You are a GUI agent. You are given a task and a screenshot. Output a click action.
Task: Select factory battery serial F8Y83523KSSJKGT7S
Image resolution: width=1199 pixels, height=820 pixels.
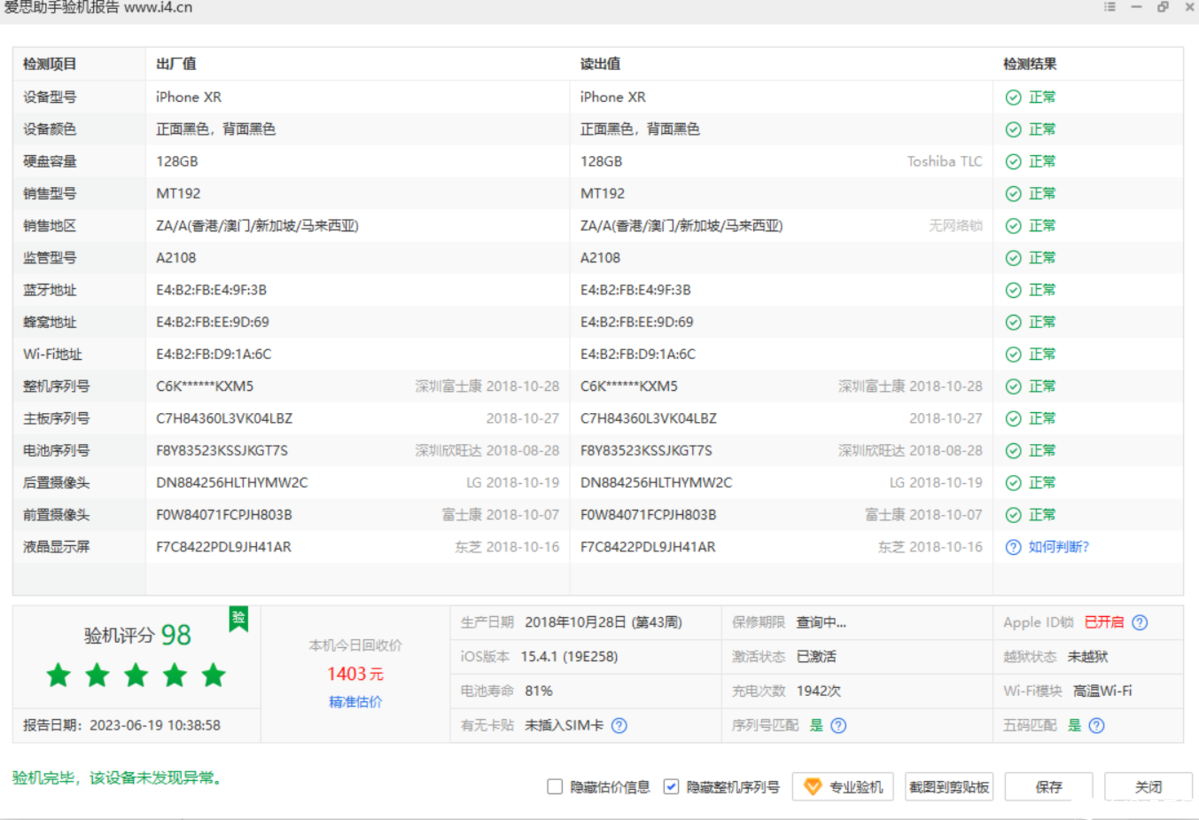point(222,451)
